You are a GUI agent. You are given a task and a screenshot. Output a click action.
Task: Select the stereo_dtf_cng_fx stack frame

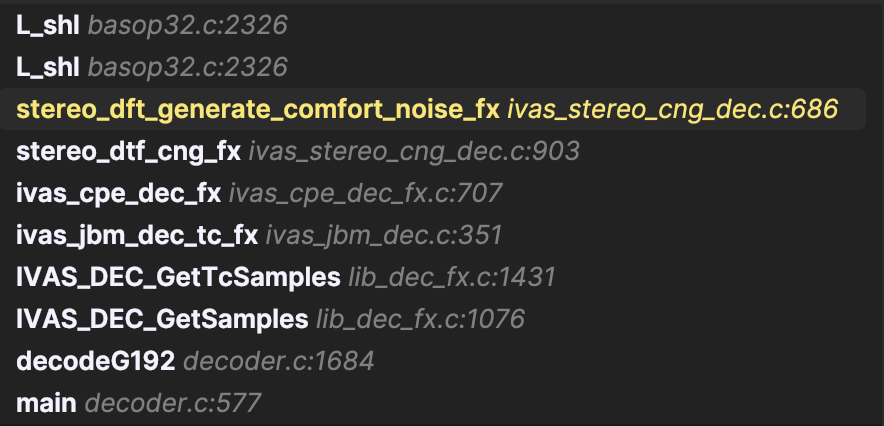click(x=128, y=152)
